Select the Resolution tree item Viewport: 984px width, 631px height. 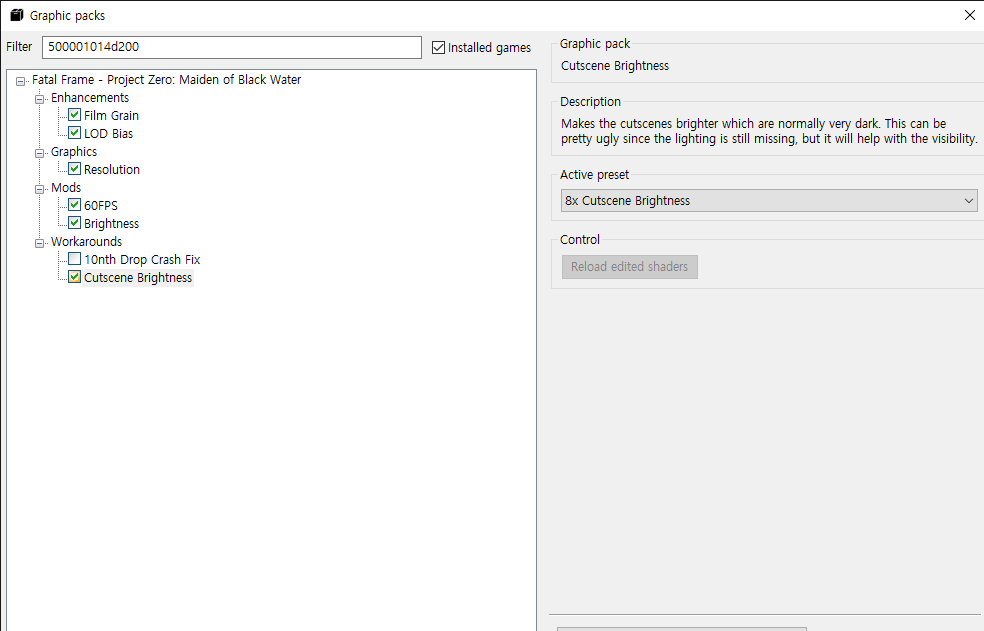point(112,170)
